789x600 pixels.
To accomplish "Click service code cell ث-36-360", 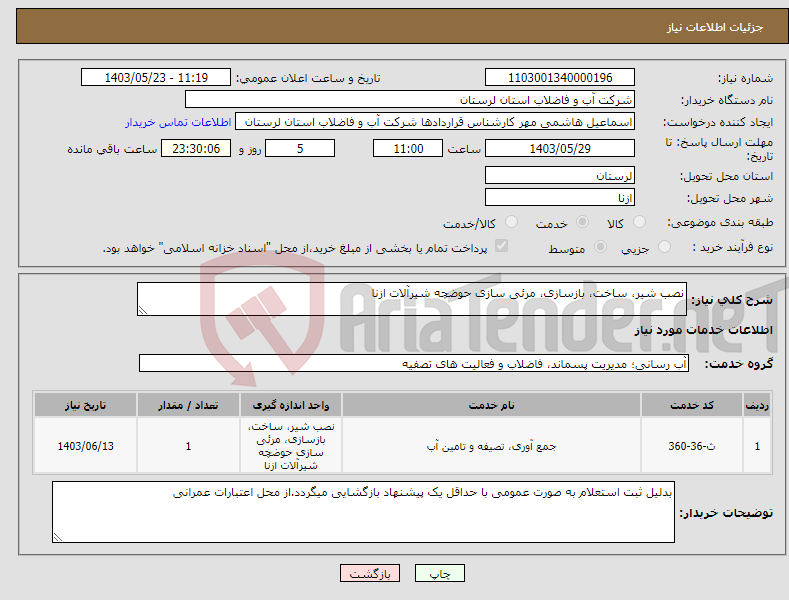I will (x=692, y=446).
